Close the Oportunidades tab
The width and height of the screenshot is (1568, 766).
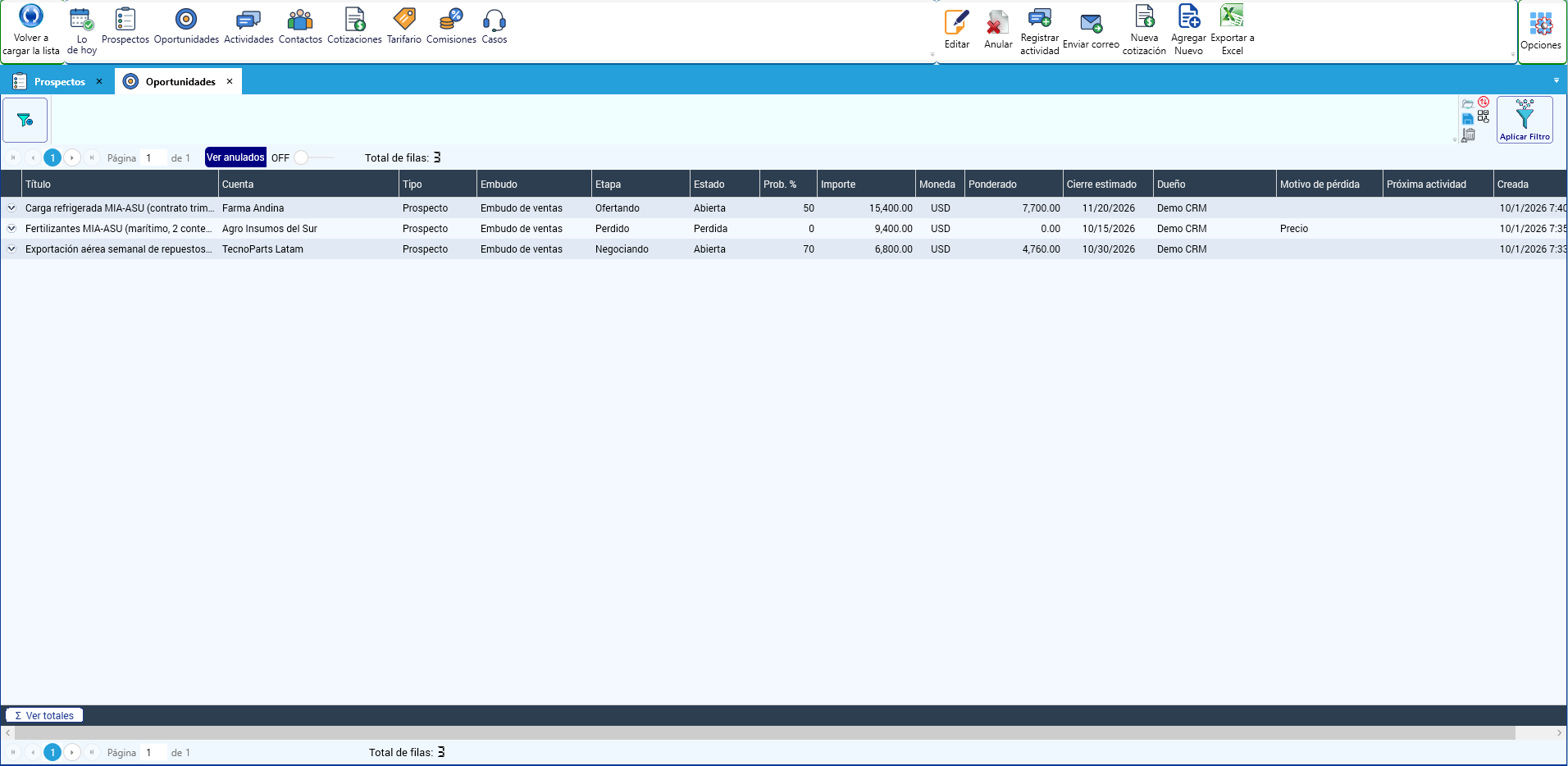[230, 81]
